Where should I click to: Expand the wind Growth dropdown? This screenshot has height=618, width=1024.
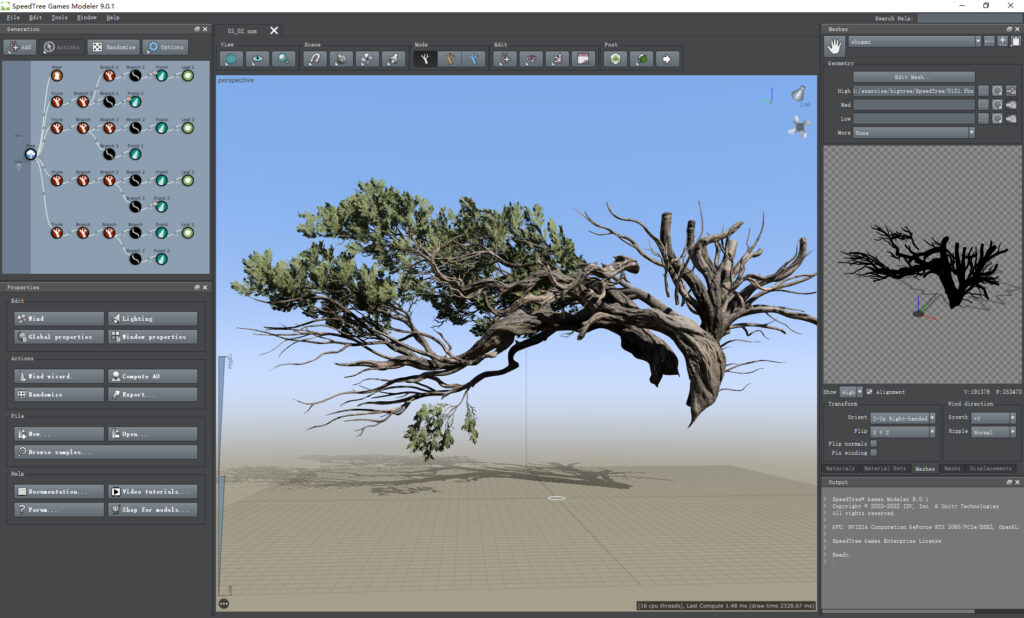(993, 418)
